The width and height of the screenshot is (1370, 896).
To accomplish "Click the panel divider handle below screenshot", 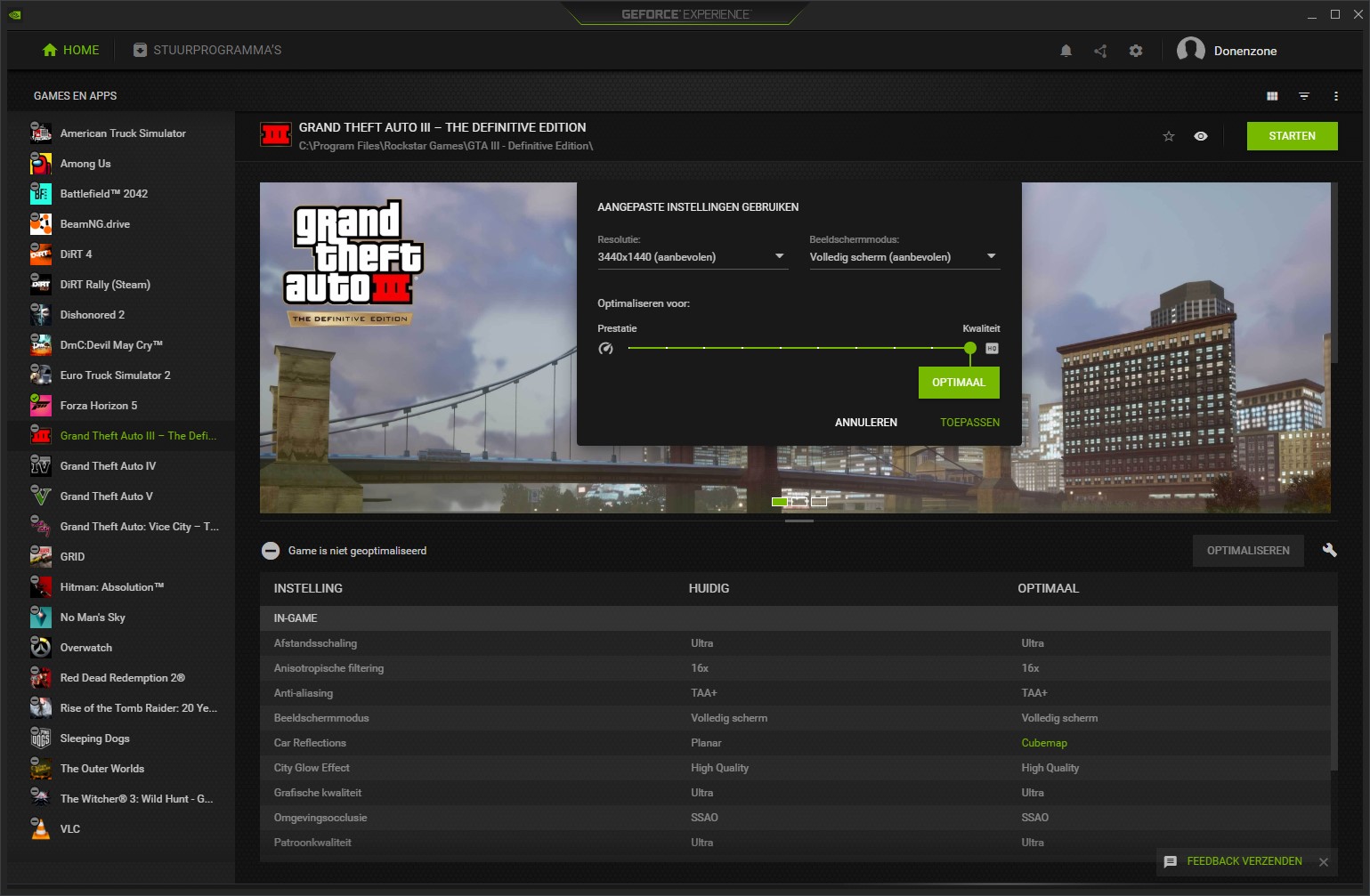I will coord(799,521).
